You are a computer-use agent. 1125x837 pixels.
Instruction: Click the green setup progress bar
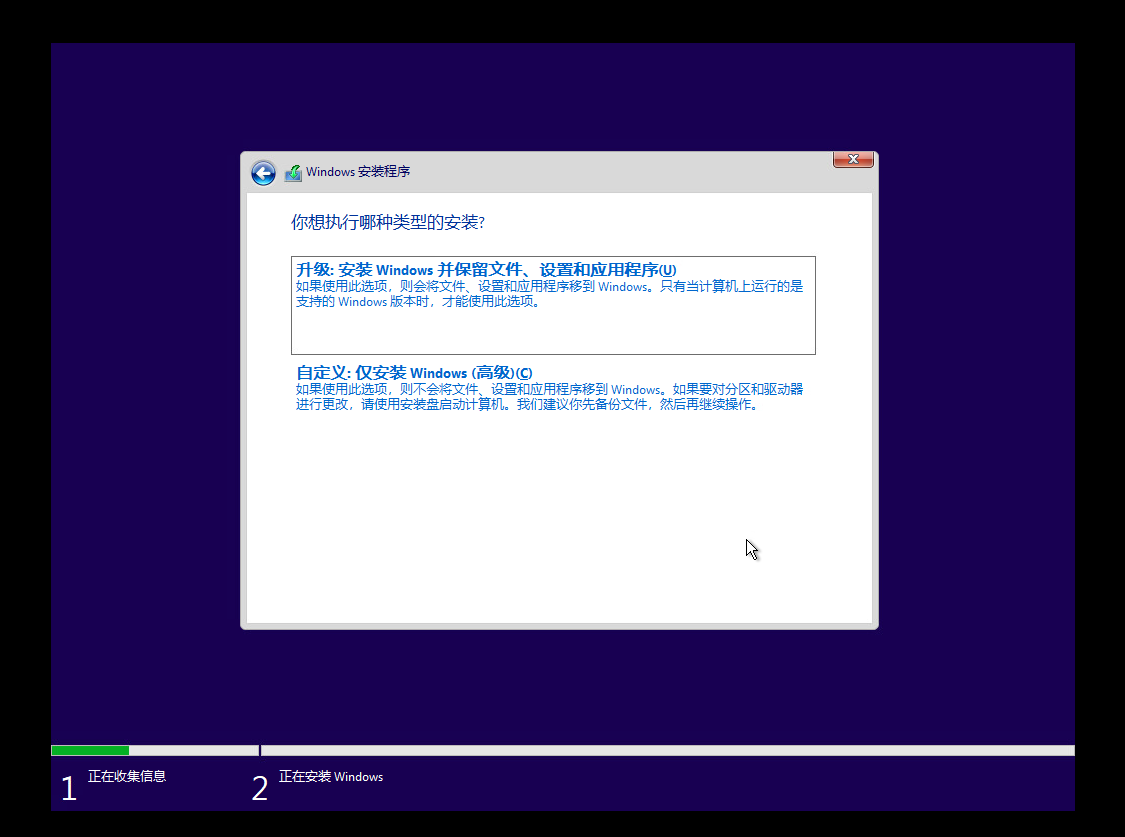(90, 750)
